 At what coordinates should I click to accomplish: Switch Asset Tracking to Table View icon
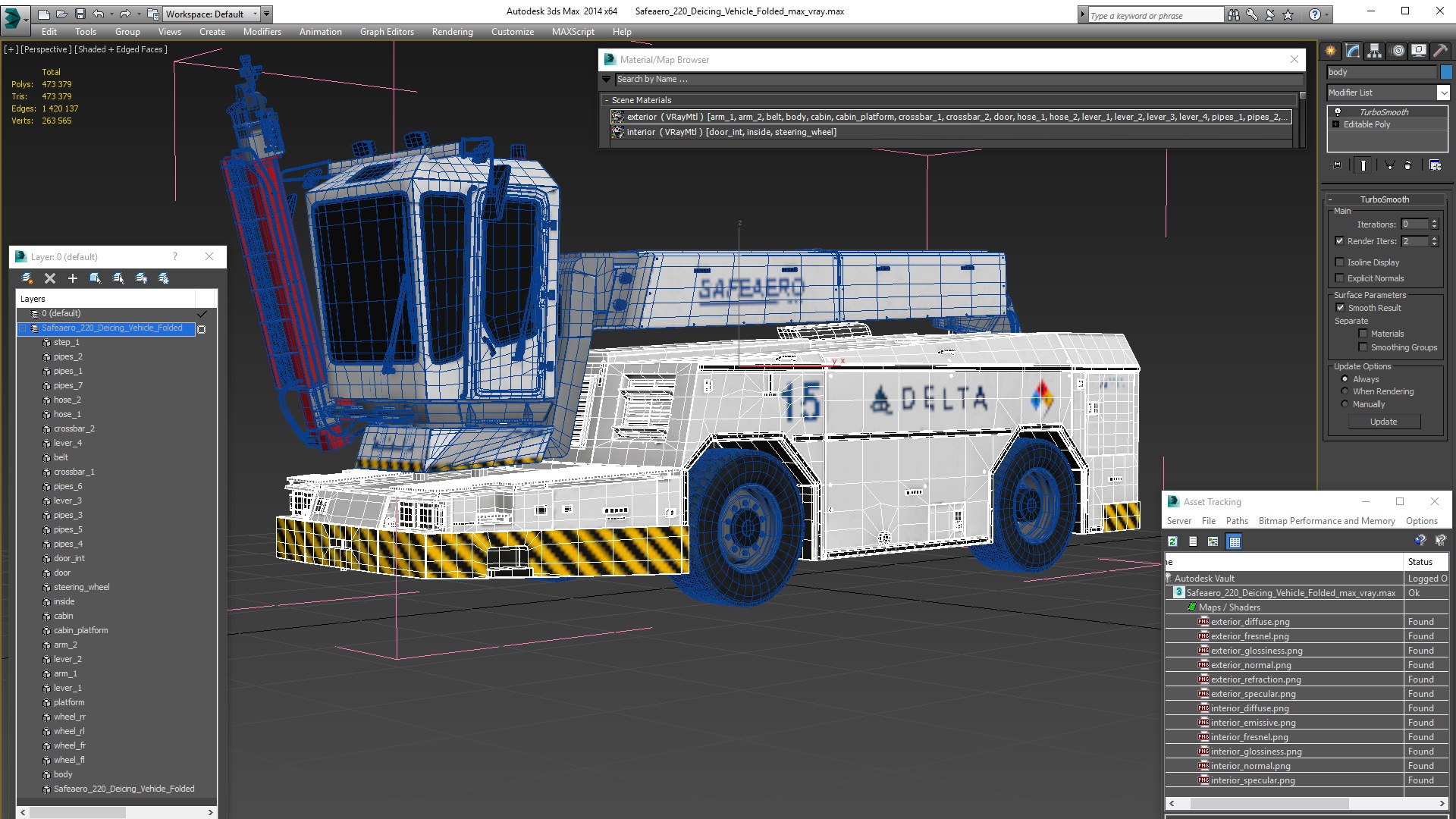1235,541
